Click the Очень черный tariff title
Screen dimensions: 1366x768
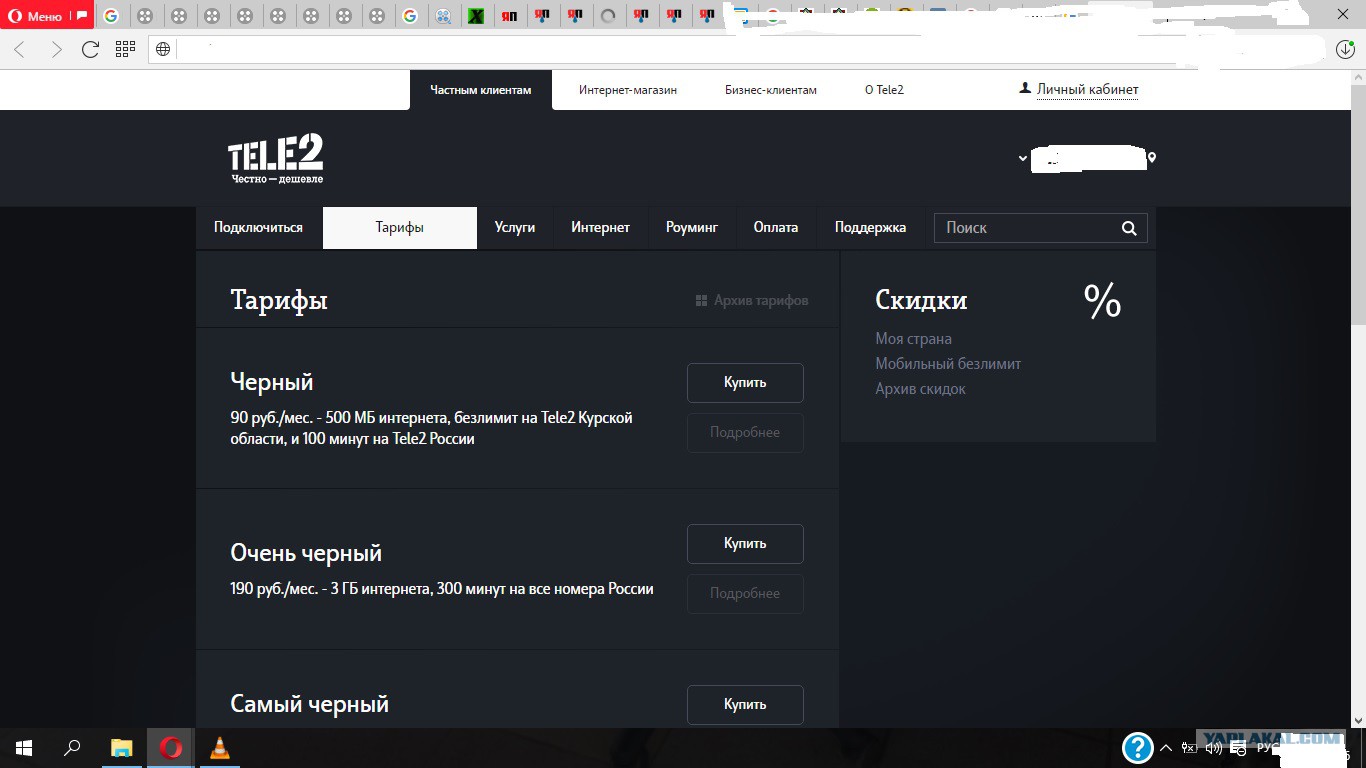(306, 553)
